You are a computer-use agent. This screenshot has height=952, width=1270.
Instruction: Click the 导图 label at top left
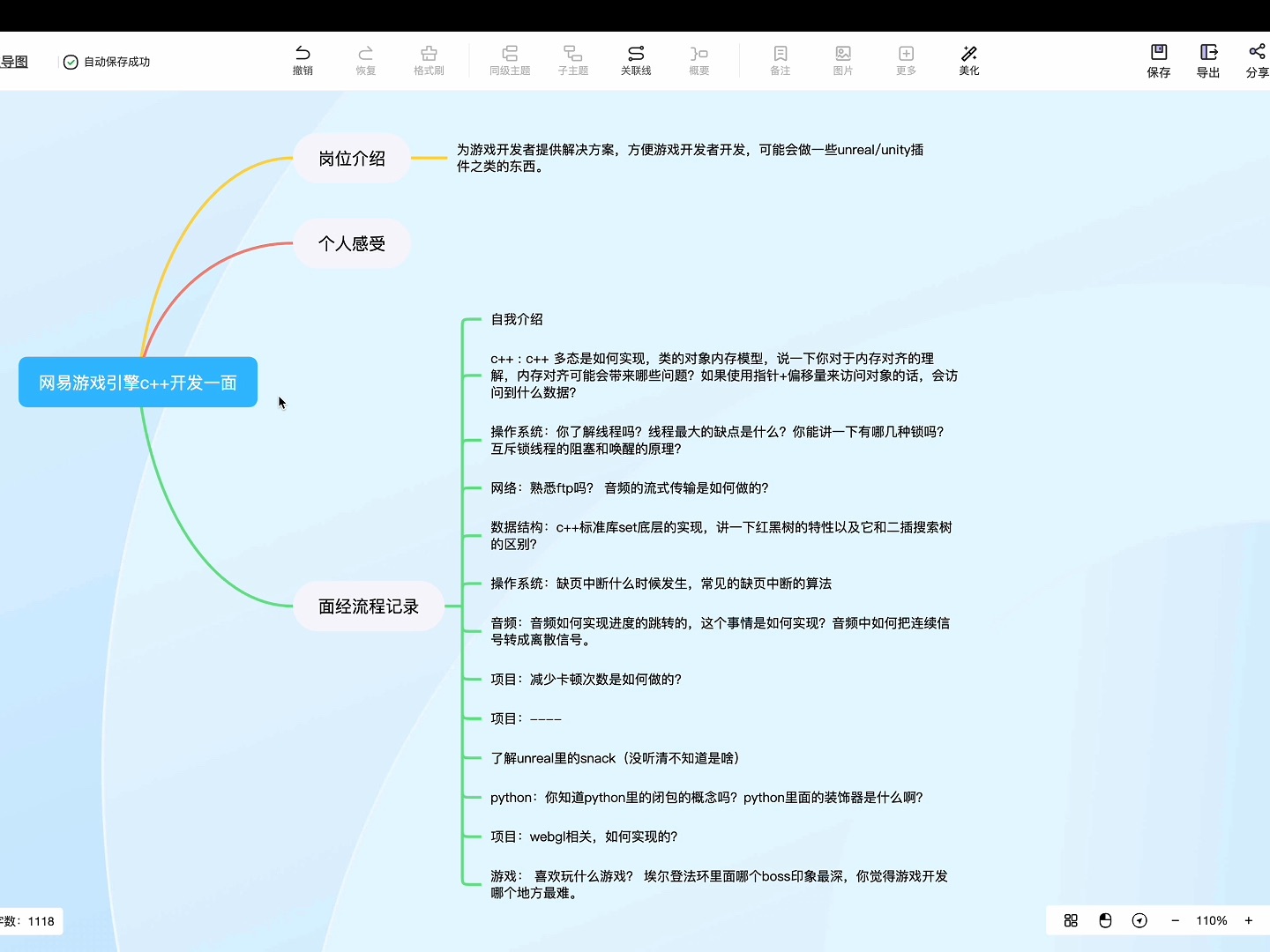tap(14, 62)
